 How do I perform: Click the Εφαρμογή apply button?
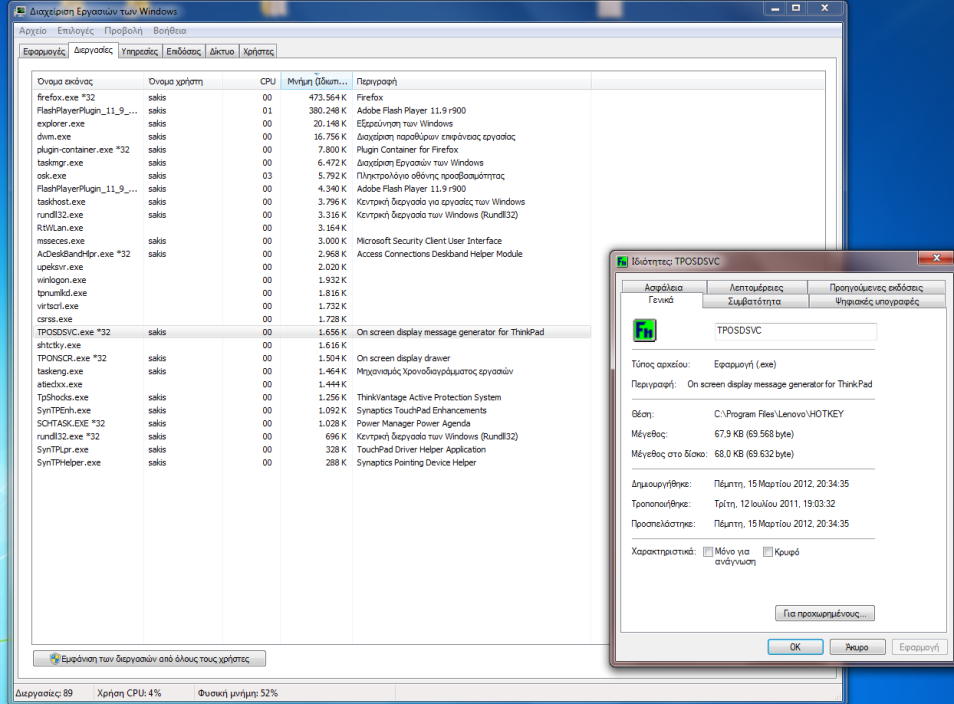[x=919, y=647]
